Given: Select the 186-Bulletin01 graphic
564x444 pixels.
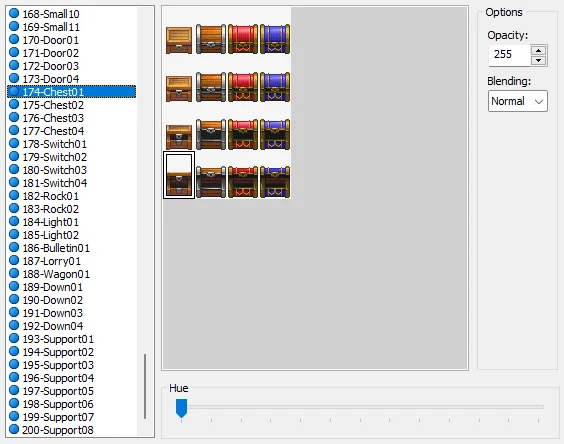Looking at the screenshot, I should tap(72, 248).
